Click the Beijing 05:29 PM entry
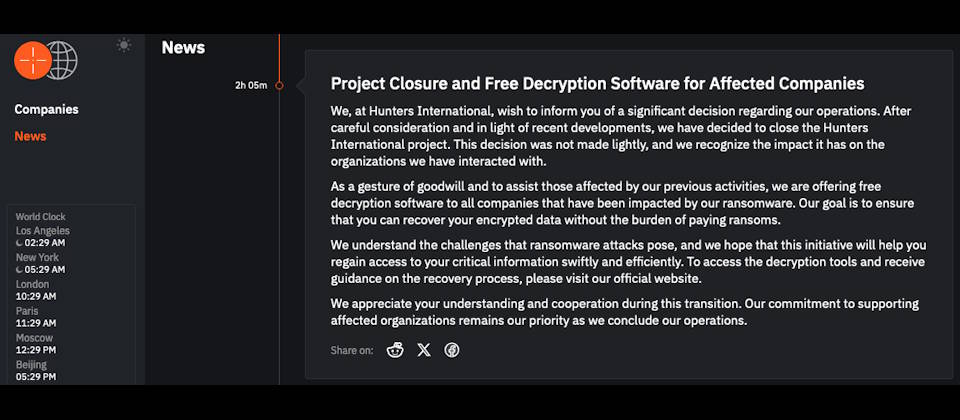 36,371
